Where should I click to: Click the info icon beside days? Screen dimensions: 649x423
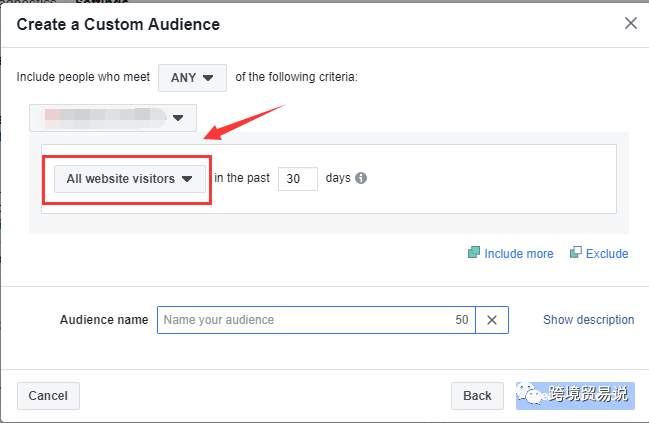click(361, 179)
